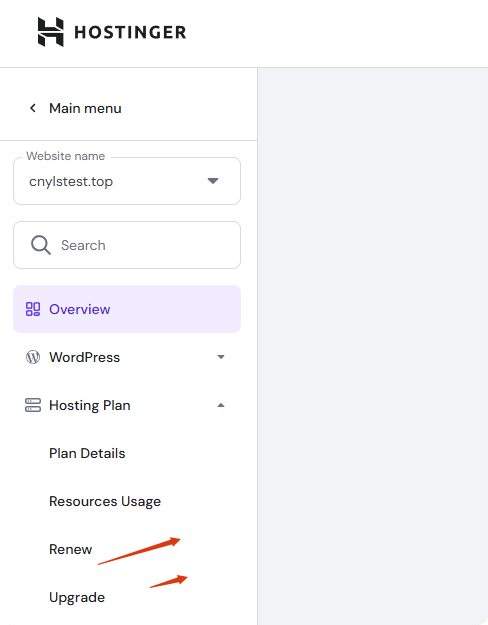Click the Hosting Plan server icon
The height and width of the screenshot is (625, 488).
(x=33, y=405)
